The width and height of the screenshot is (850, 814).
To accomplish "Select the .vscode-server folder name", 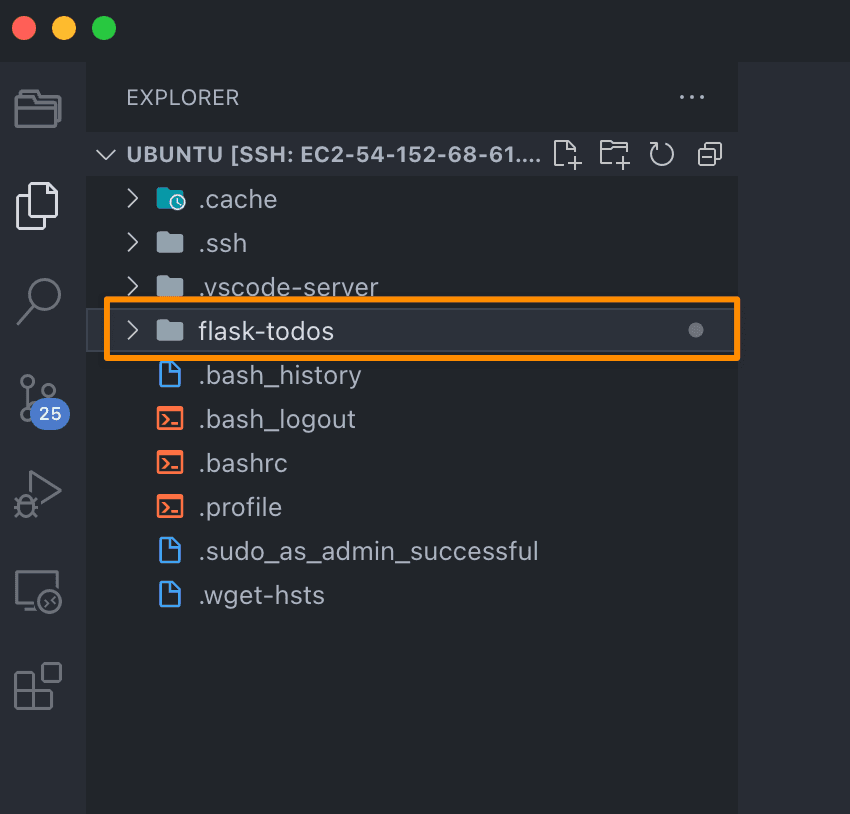I will click(288, 287).
